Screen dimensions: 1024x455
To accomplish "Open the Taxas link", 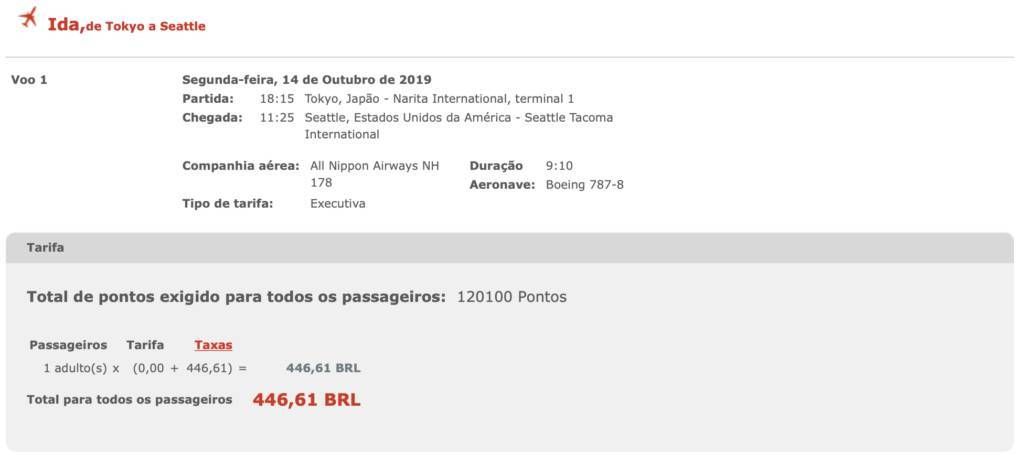I will tap(213, 345).
